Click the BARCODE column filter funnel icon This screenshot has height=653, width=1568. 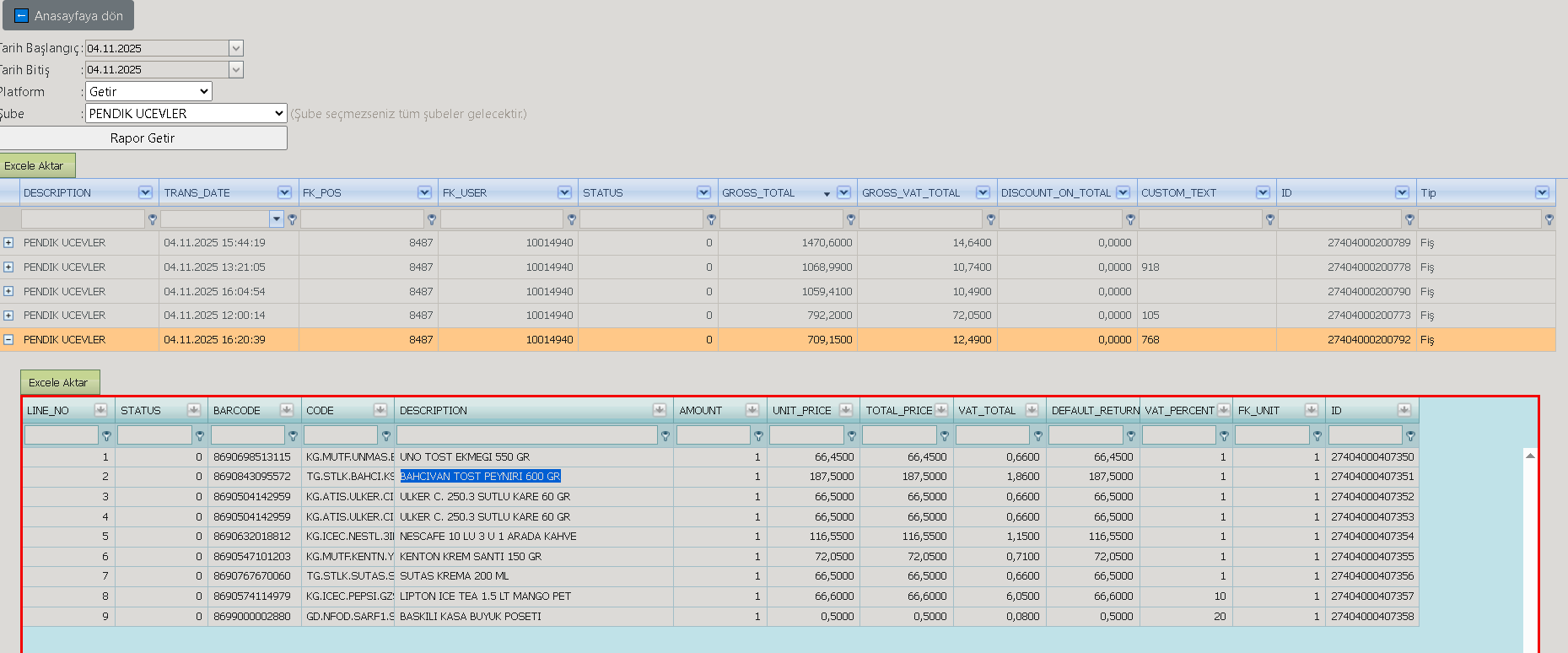tap(293, 436)
